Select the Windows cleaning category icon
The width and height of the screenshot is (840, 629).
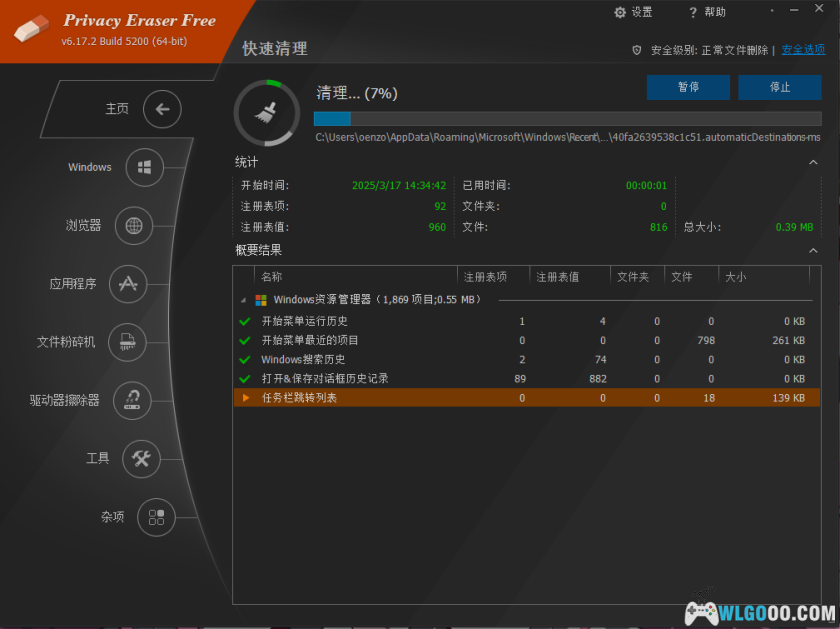(x=143, y=167)
